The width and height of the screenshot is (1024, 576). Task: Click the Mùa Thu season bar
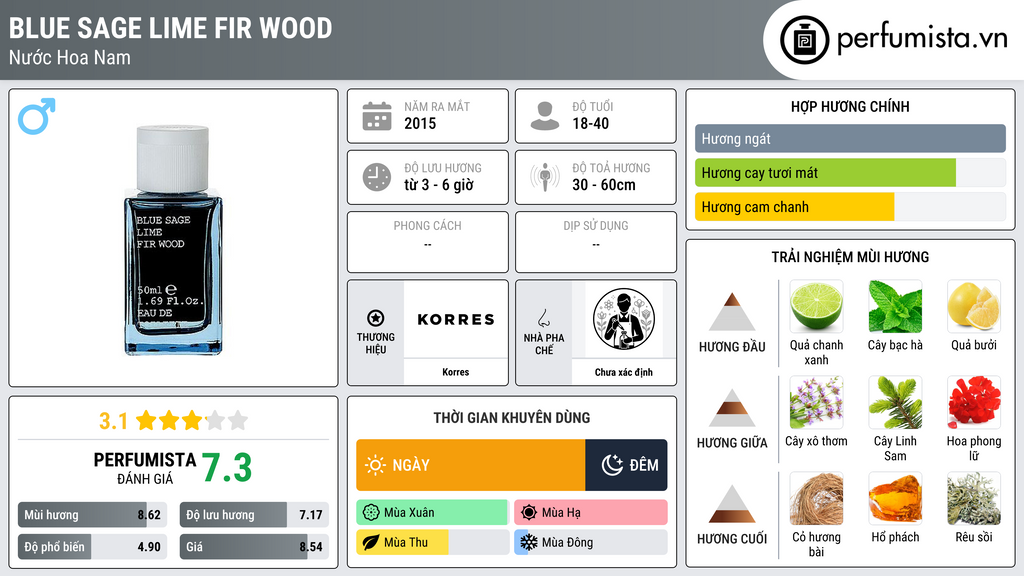(432, 542)
